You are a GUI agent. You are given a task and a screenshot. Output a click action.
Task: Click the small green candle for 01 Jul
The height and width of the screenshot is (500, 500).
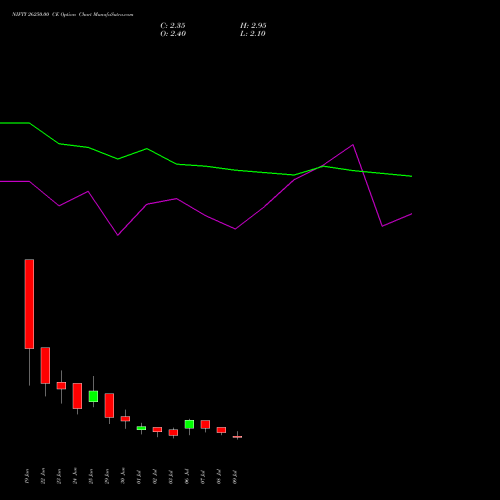coord(141,428)
